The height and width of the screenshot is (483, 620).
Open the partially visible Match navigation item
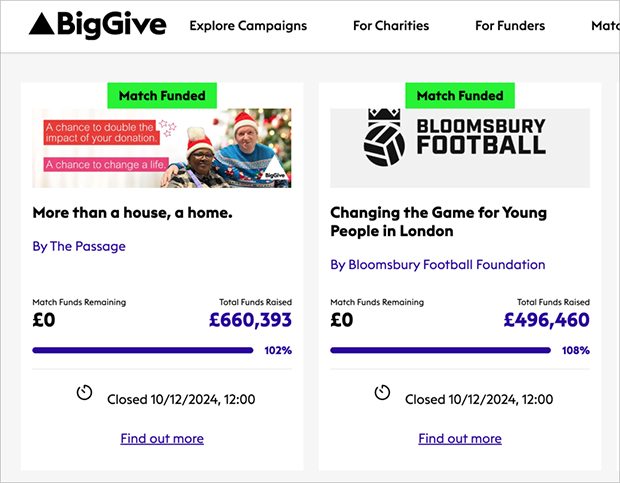tap(605, 26)
